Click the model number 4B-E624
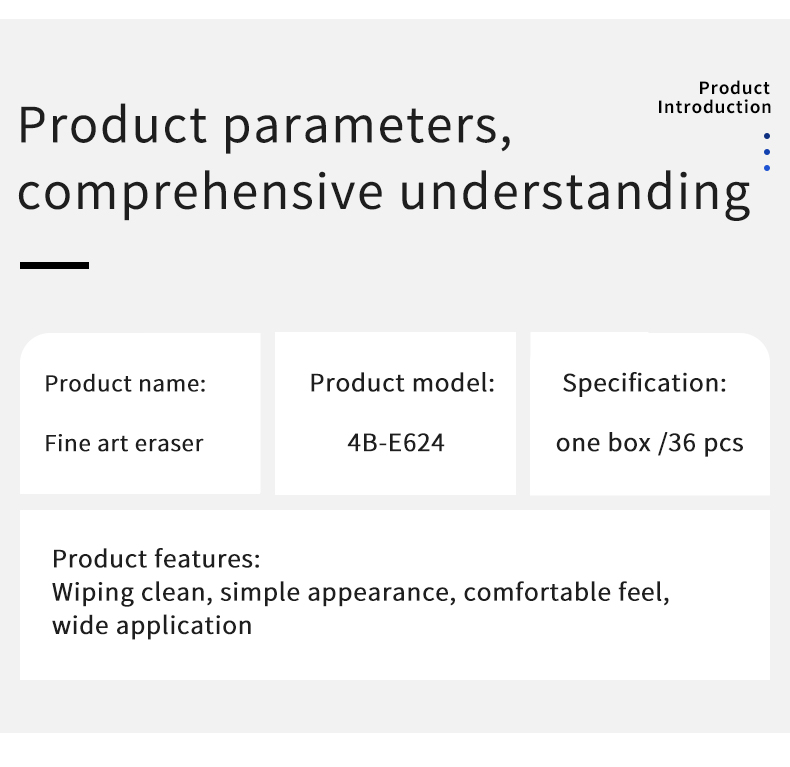Screen dimensions: 790x767 coord(396,443)
